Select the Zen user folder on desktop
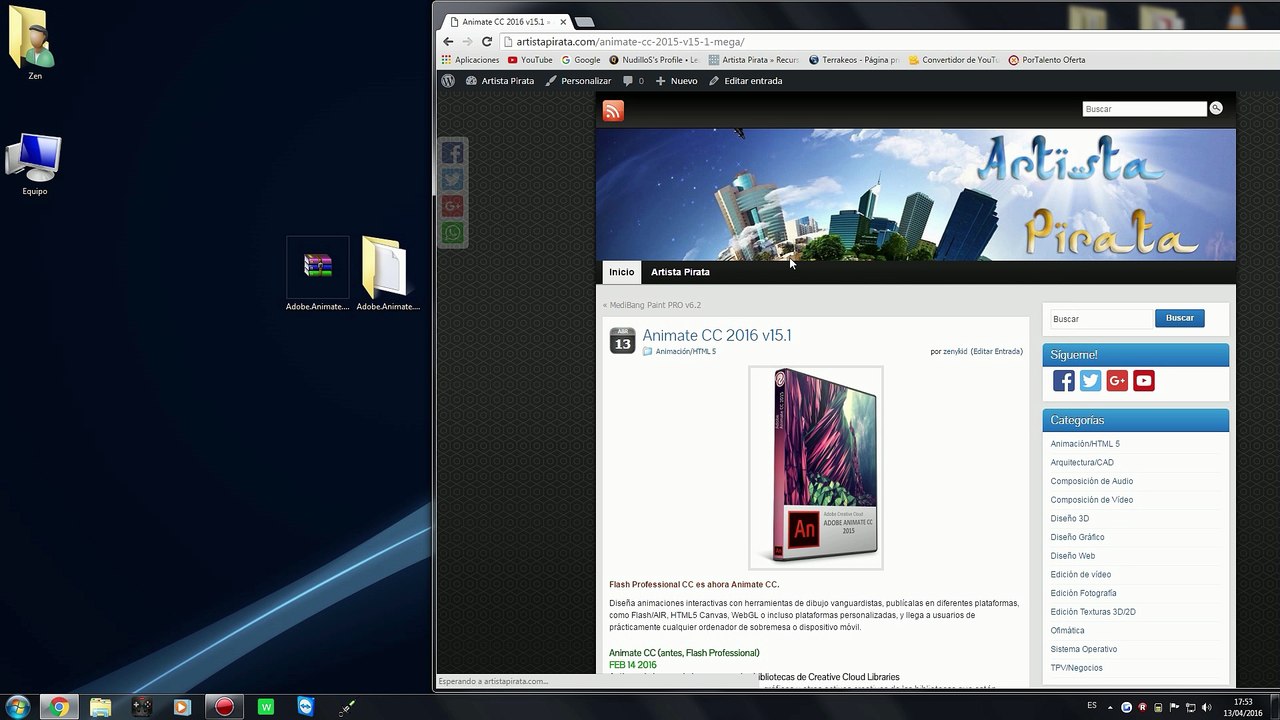1280x720 pixels. click(34, 44)
